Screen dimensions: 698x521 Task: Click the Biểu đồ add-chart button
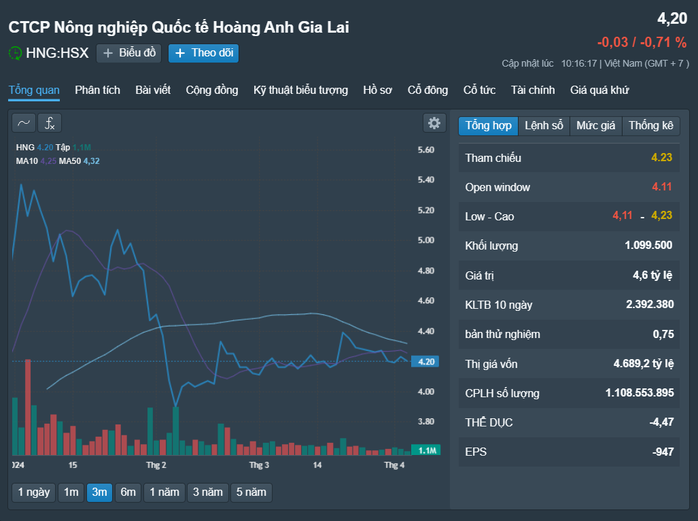(129, 53)
